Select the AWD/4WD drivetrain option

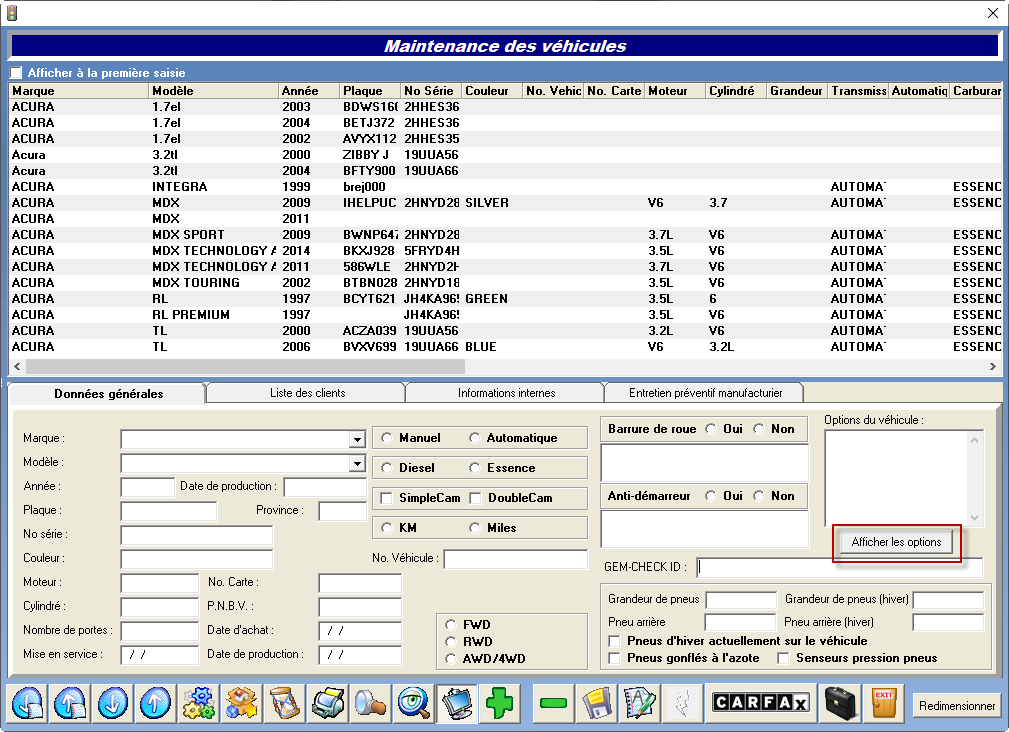[x=451, y=659]
